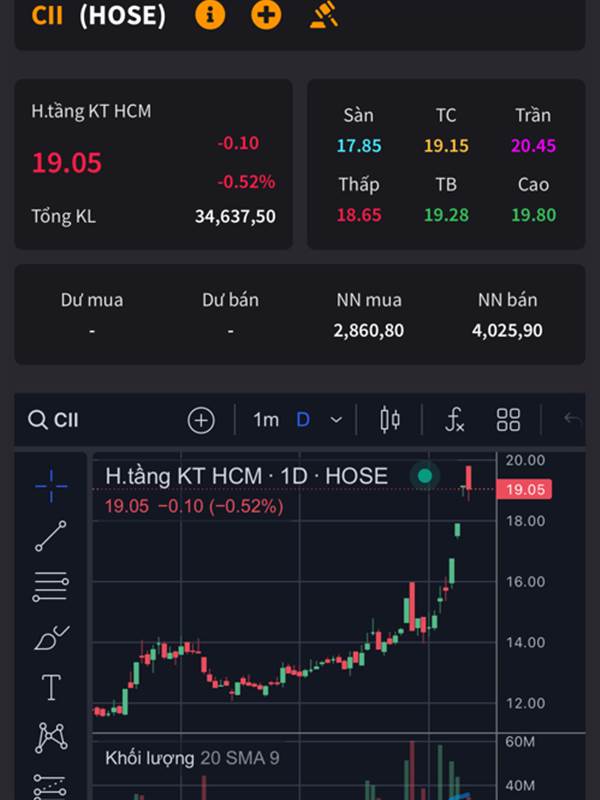The image size is (600, 800).
Task: Select the horizontal lines Fibonacci tool
Action: coord(51,586)
